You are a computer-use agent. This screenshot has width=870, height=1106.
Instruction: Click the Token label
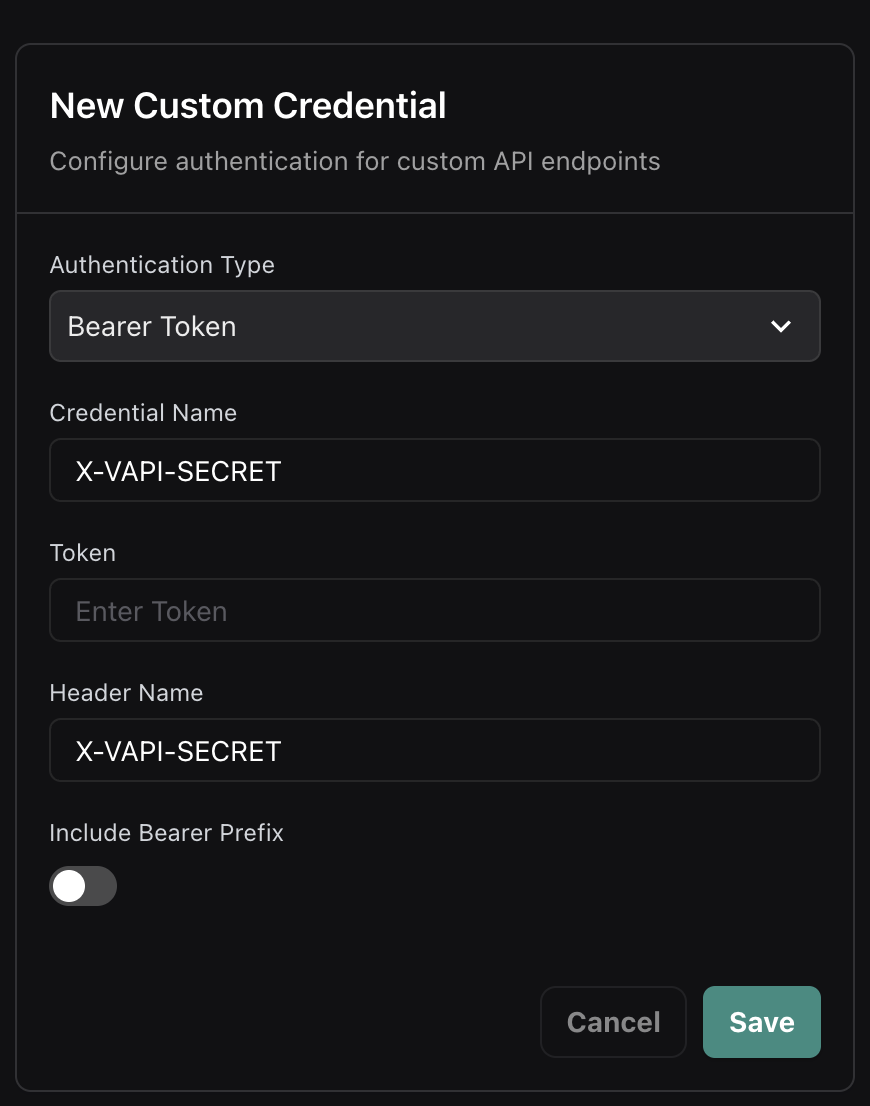coord(82,553)
